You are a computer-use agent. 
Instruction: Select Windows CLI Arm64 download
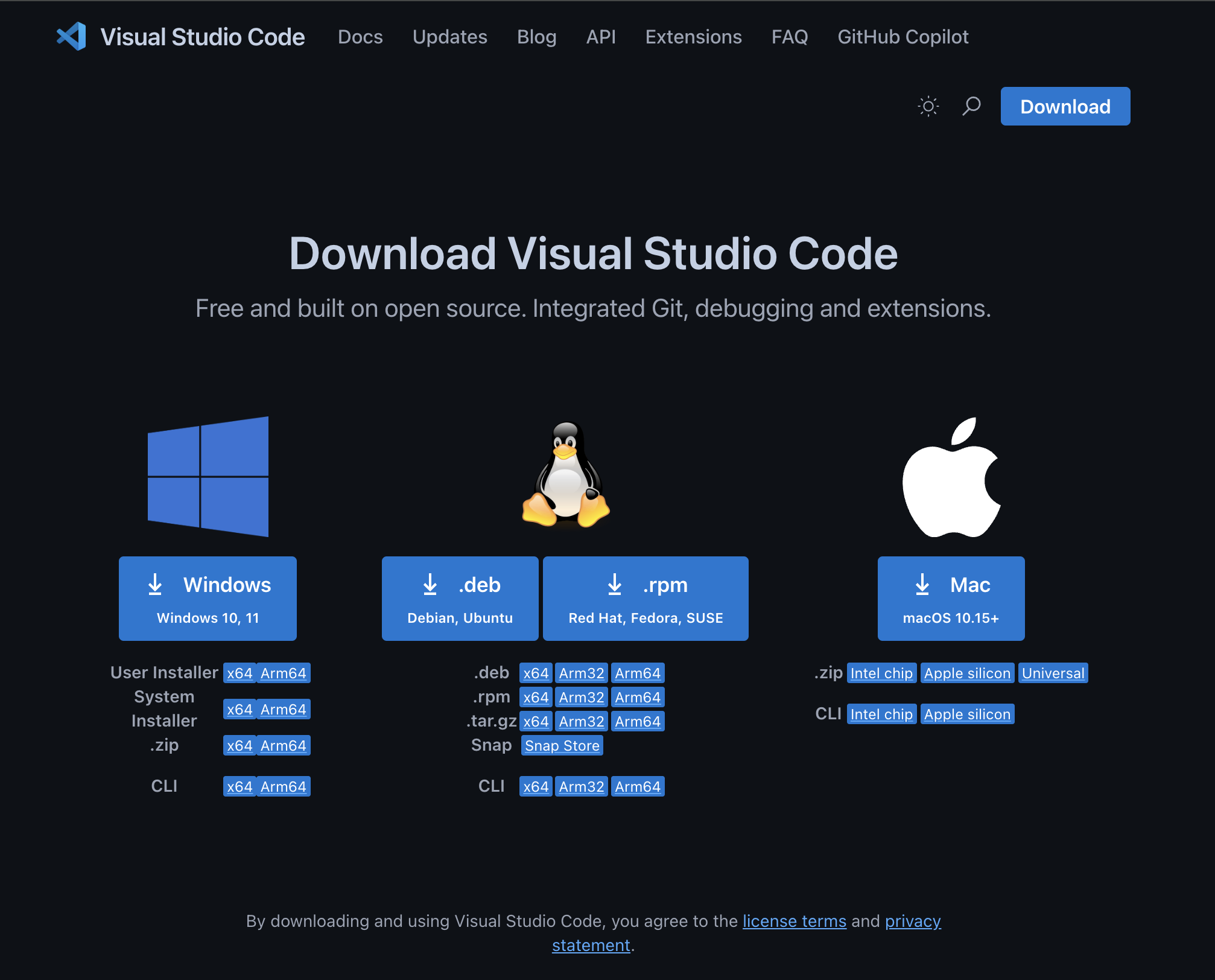click(x=284, y=786)
